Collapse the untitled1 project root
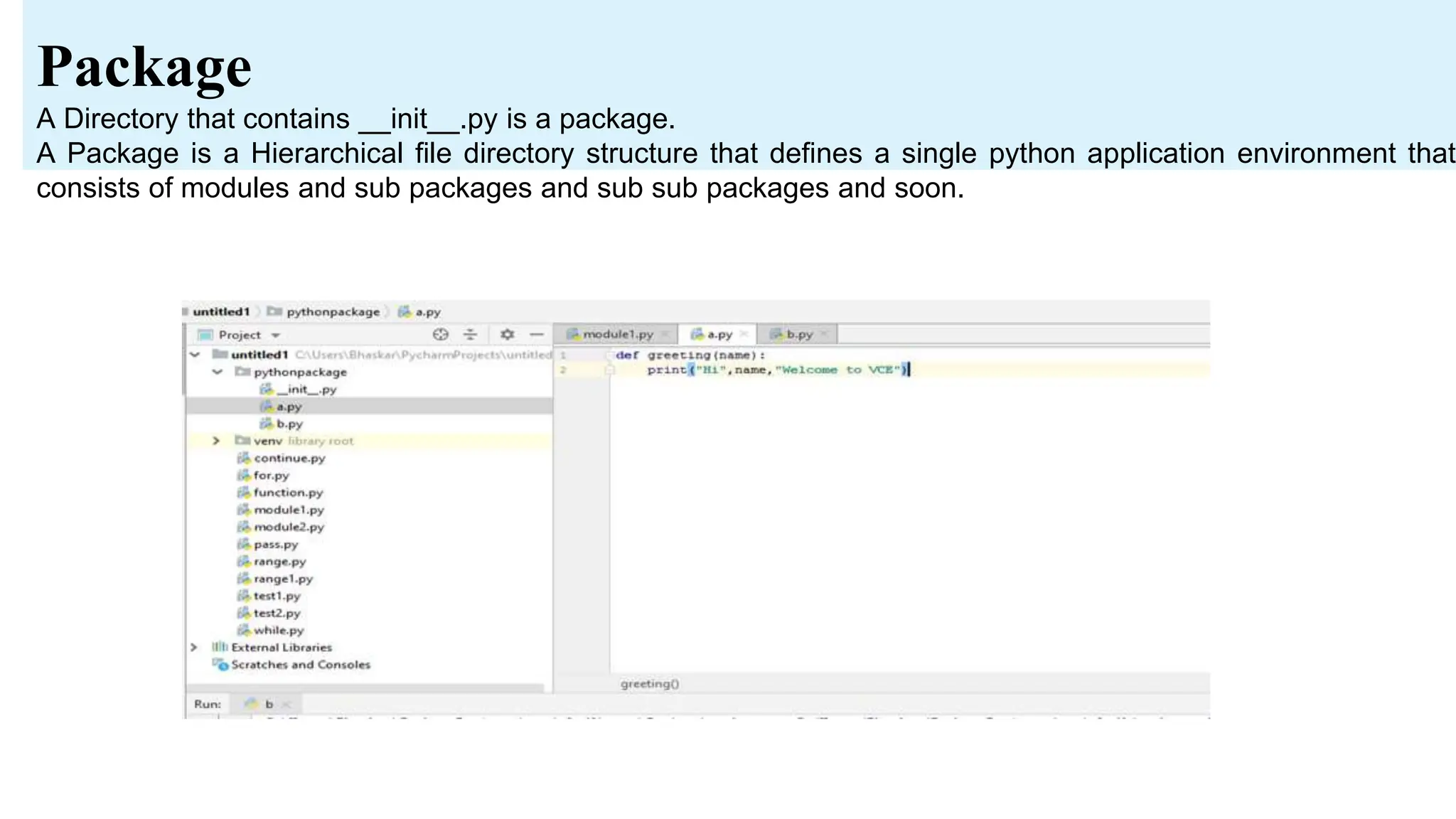 click(195, 355)
